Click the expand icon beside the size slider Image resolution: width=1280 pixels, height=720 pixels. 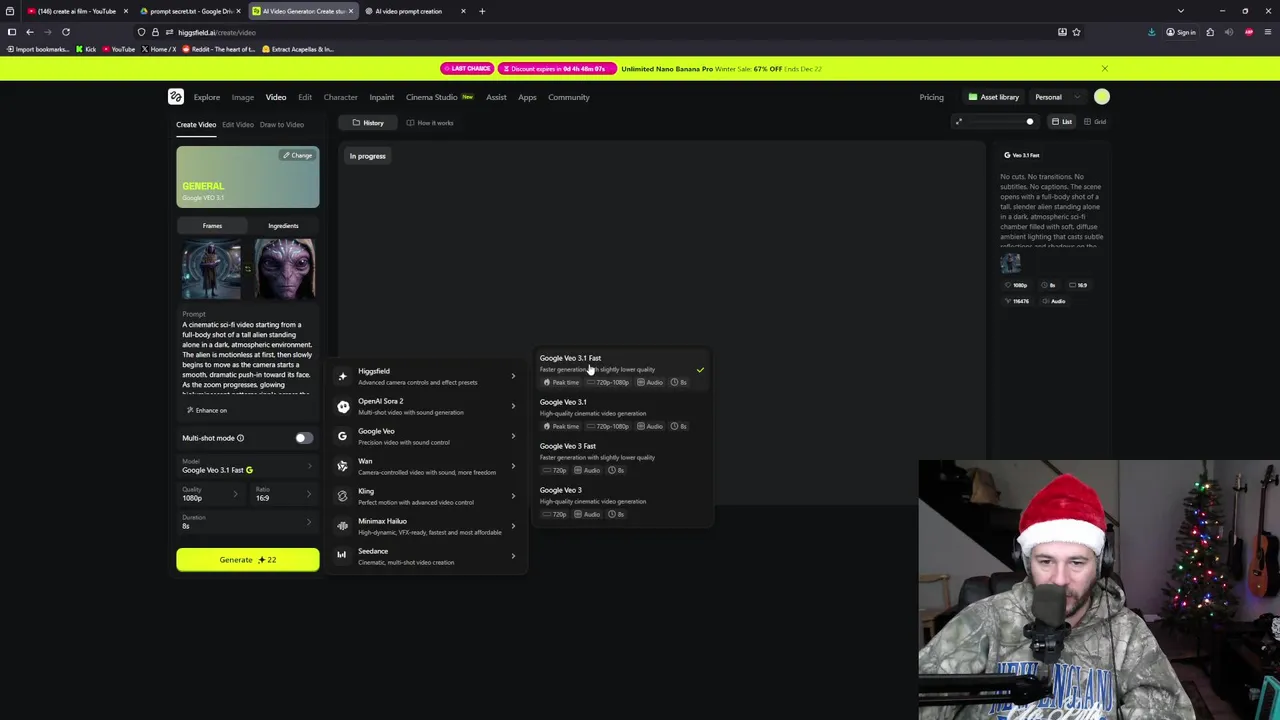(x=958, y=122)
